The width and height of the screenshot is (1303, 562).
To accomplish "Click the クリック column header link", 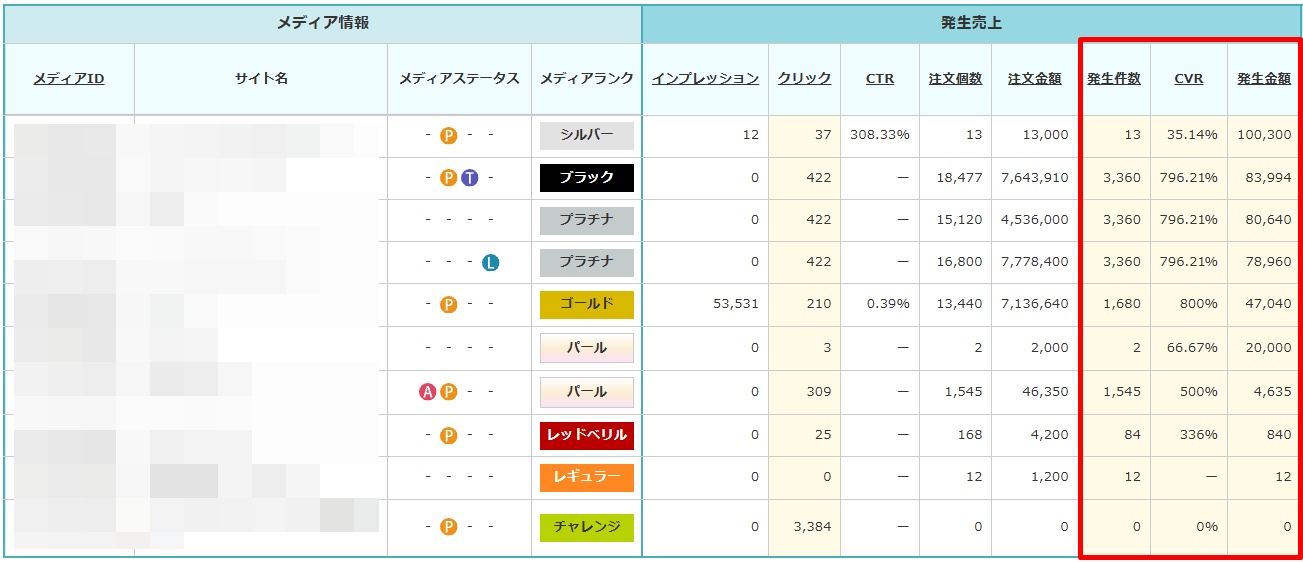I will (804, 78).
